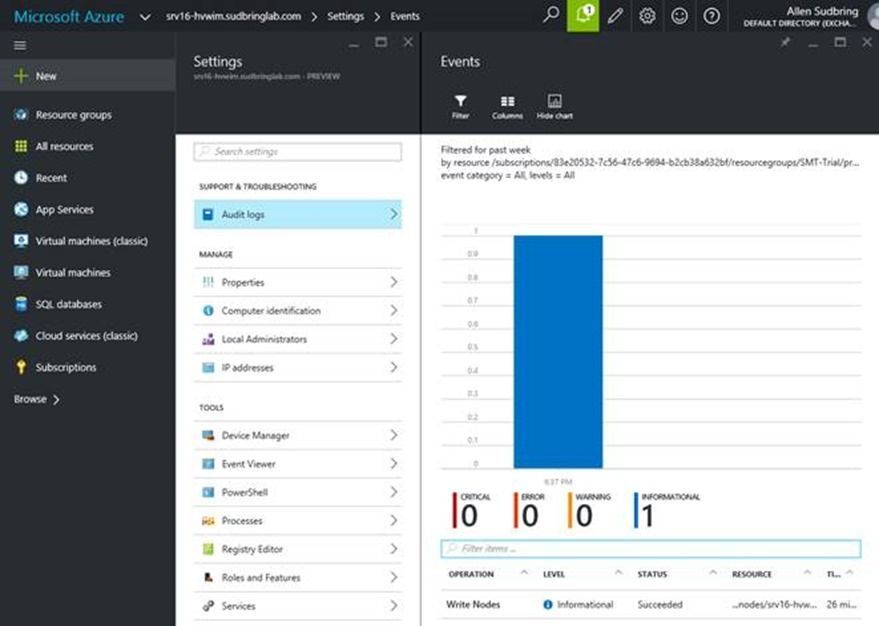Click the Filter items field
This screenshot has width=879, height=626.
tap(650, 549)
